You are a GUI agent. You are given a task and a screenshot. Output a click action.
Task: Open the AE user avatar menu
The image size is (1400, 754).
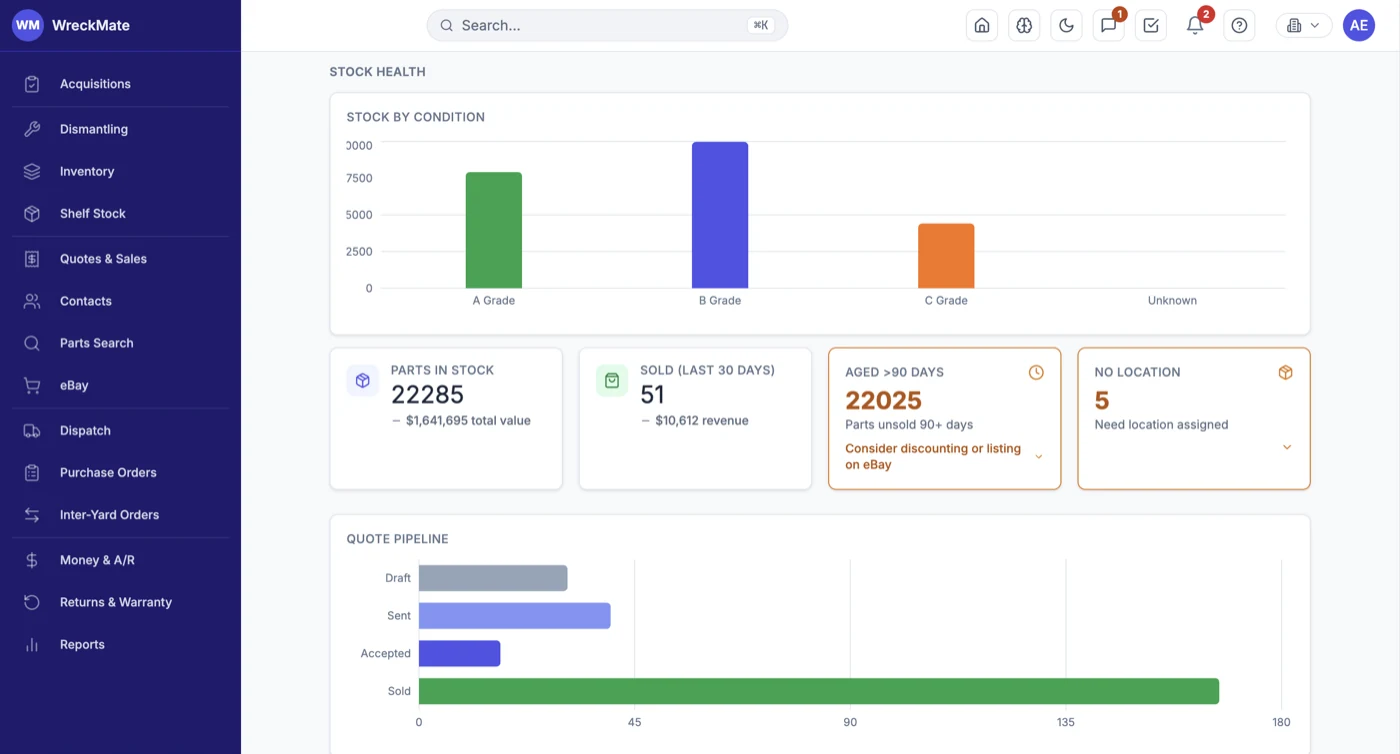(x=1359, y=26)
